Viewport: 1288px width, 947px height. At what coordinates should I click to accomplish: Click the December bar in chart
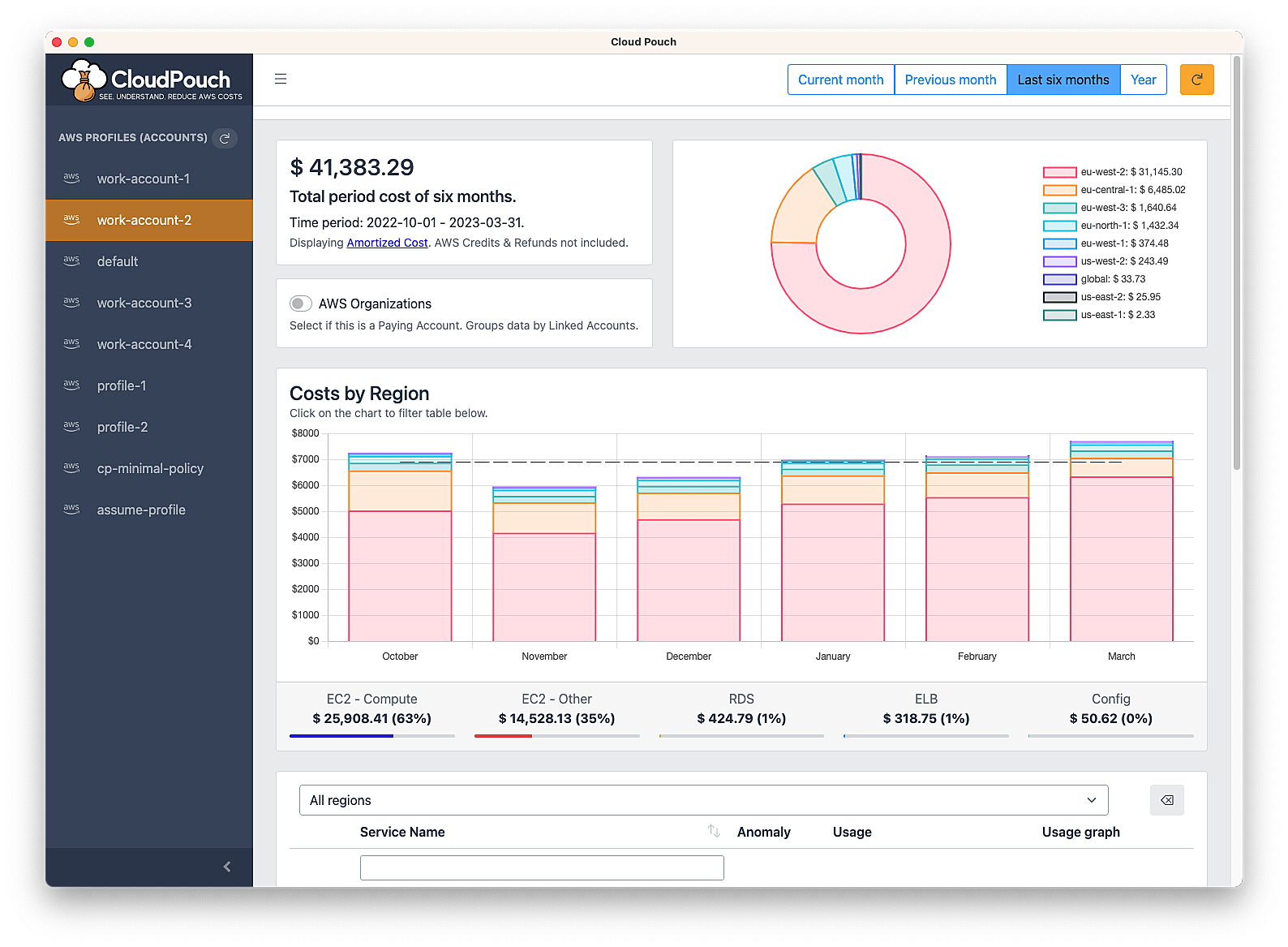click(x=689, y=559)
